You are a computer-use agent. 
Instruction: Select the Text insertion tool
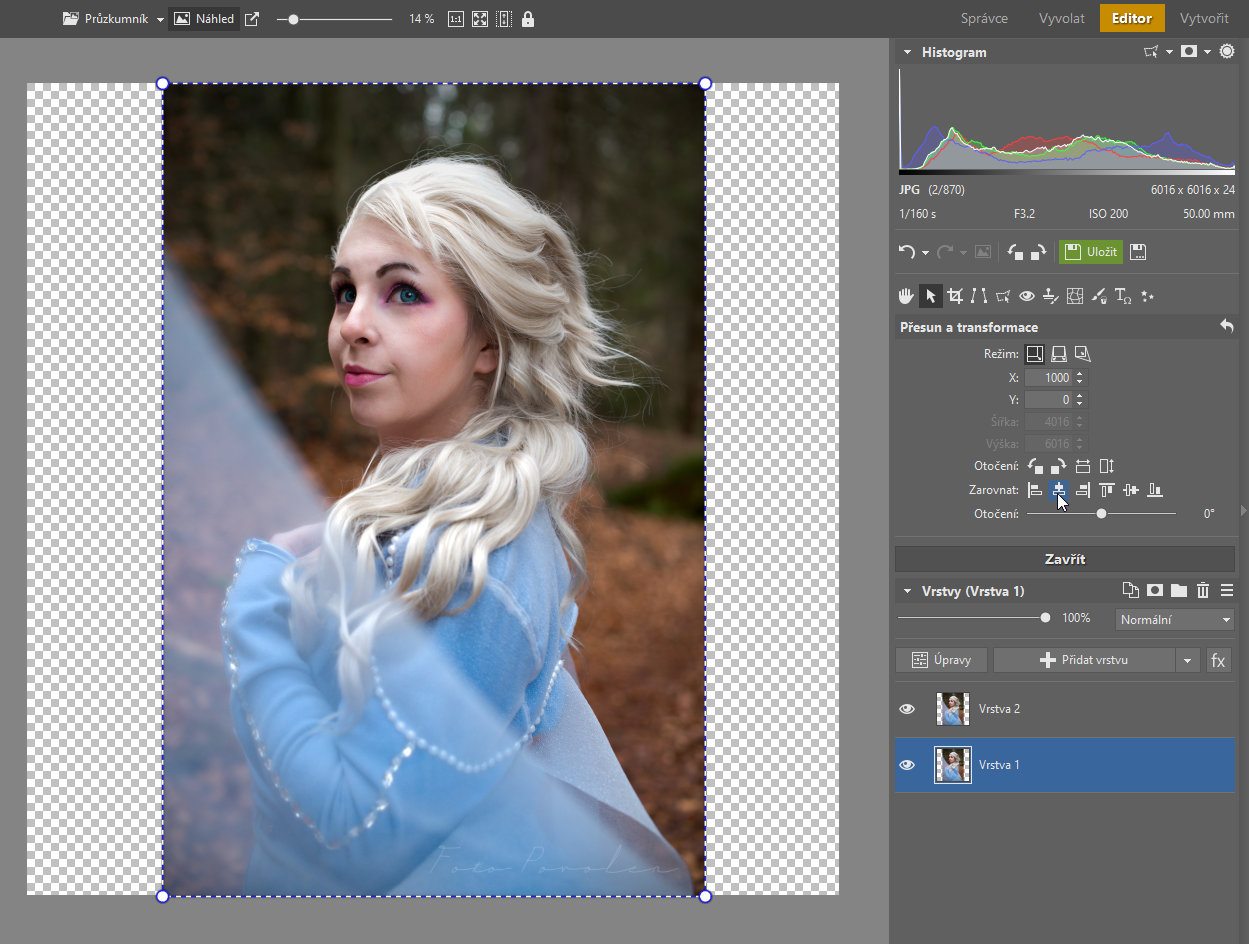(x=1123, y=296)
